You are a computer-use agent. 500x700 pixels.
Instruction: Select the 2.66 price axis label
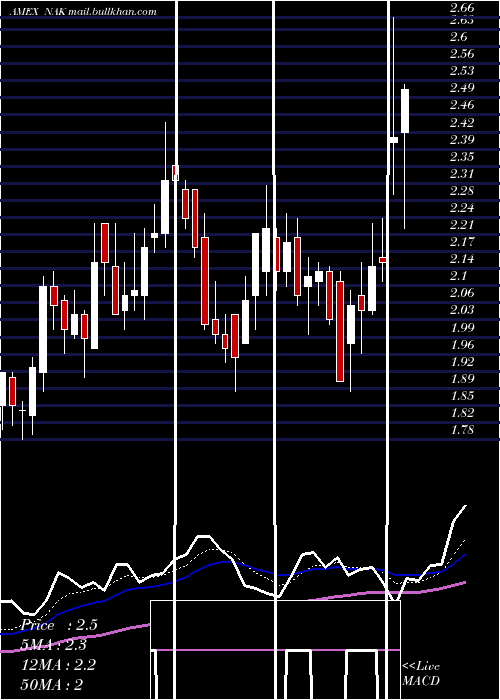click(462, 8)
